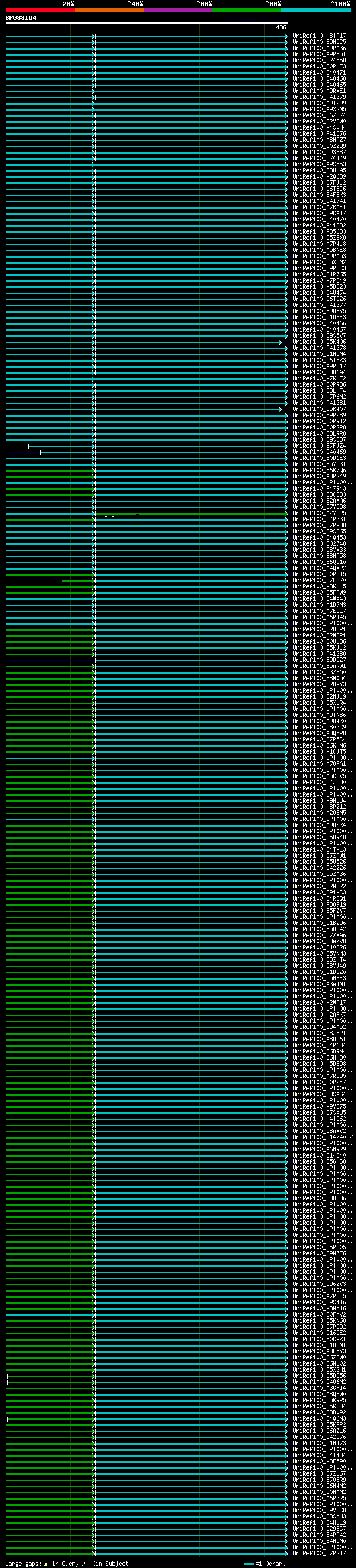Select hit UniRef100_Q40468
356x1568 pixels.
coord(319,78)
